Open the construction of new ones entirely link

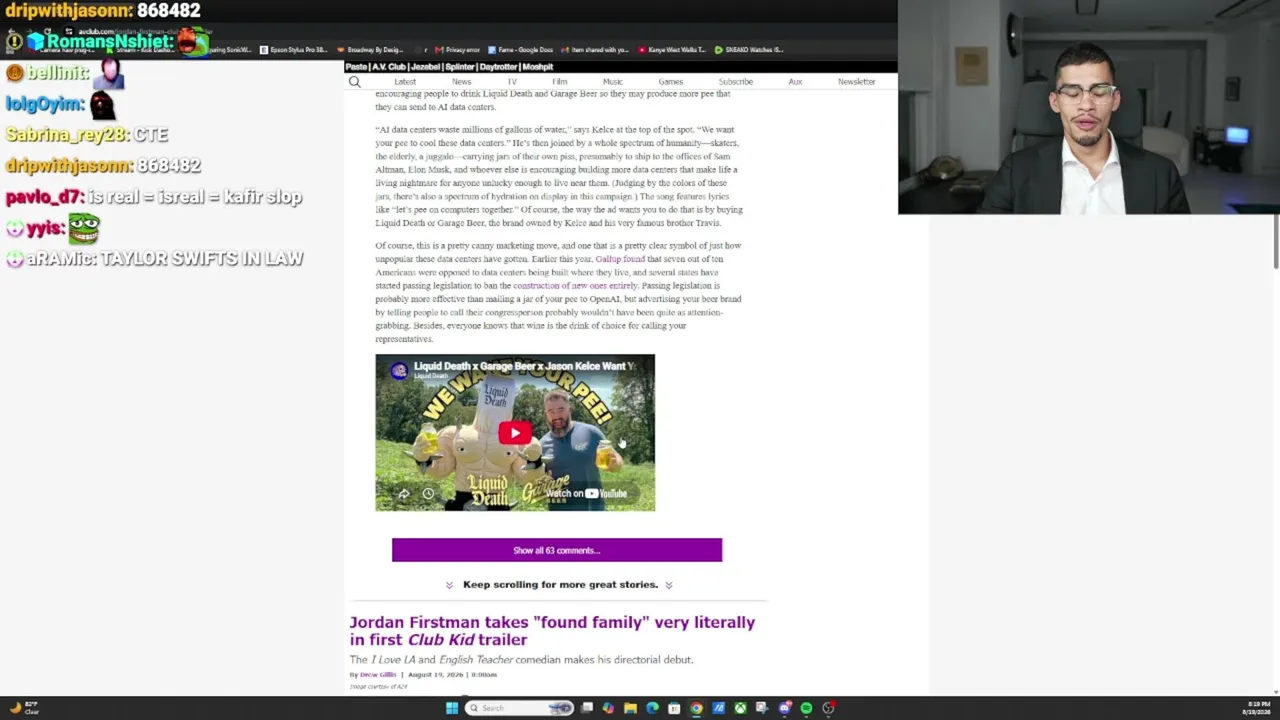(575, 286)
